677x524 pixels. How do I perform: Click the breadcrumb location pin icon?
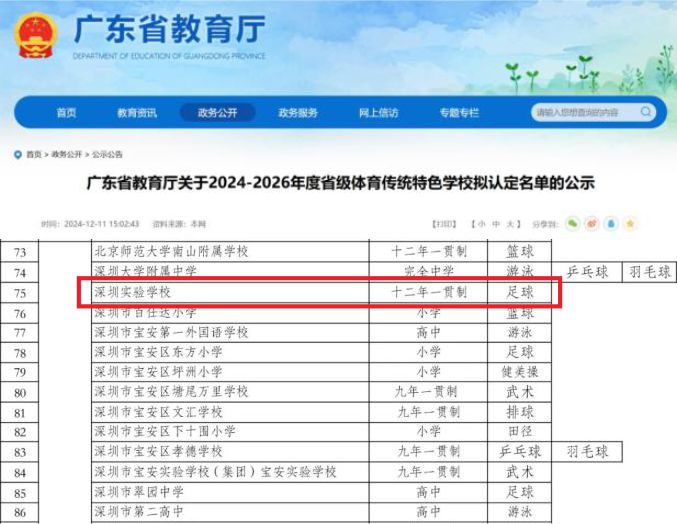tap(18, 154)
